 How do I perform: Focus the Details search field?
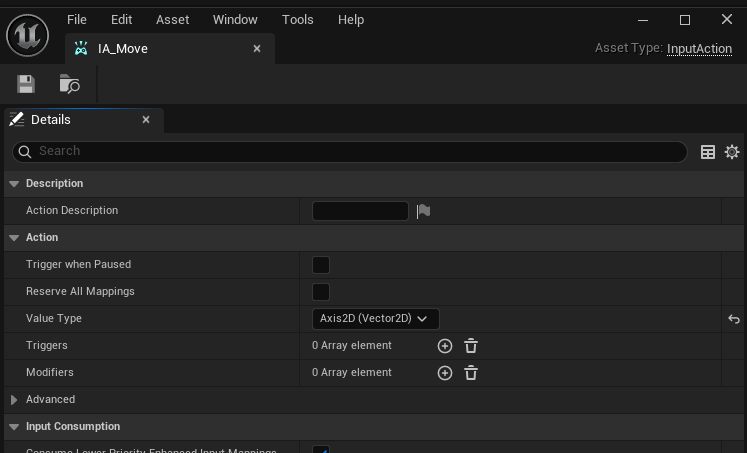tap(350, 151)
